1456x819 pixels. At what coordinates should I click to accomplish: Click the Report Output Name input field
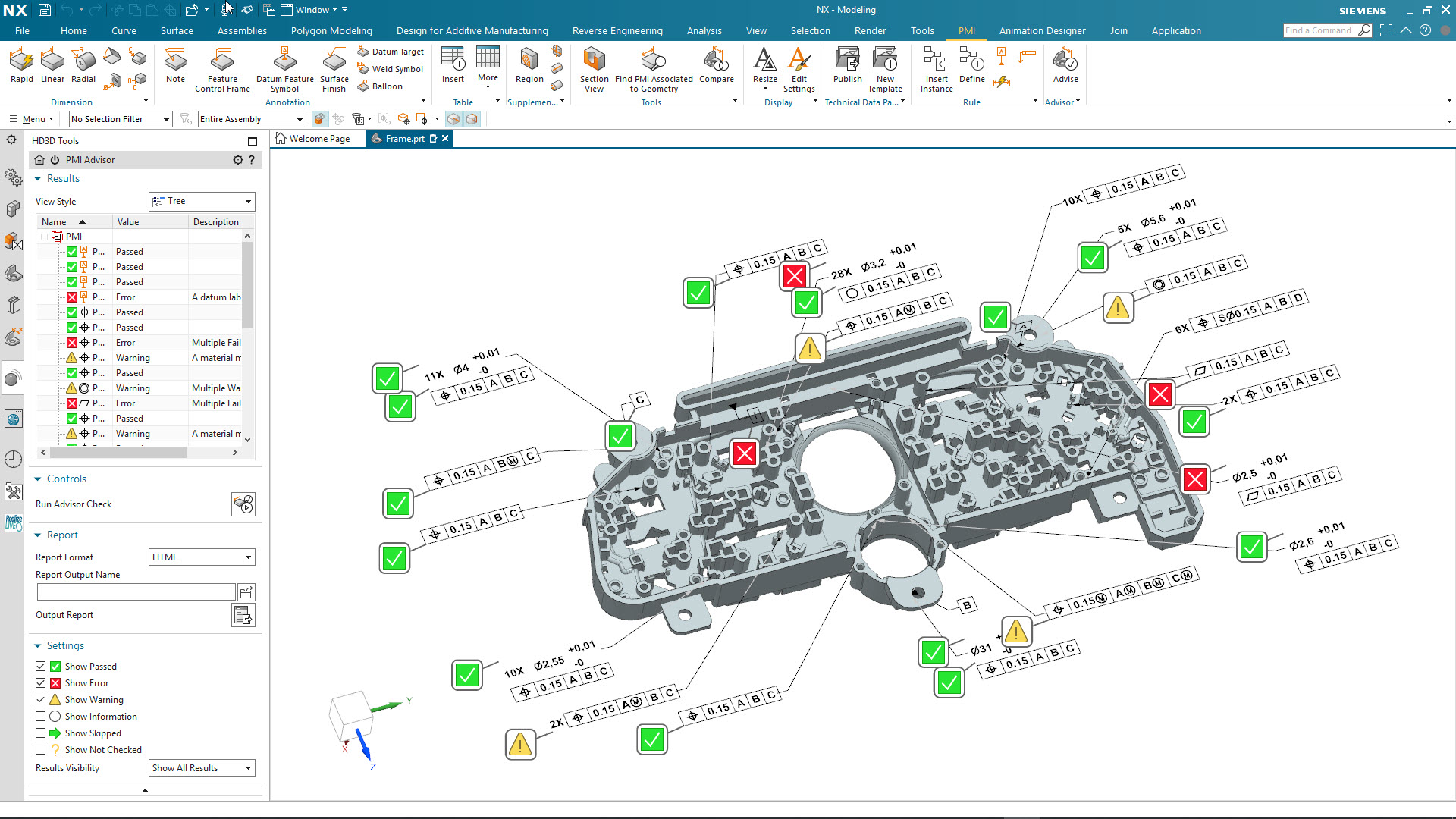[x=136, y=591]
